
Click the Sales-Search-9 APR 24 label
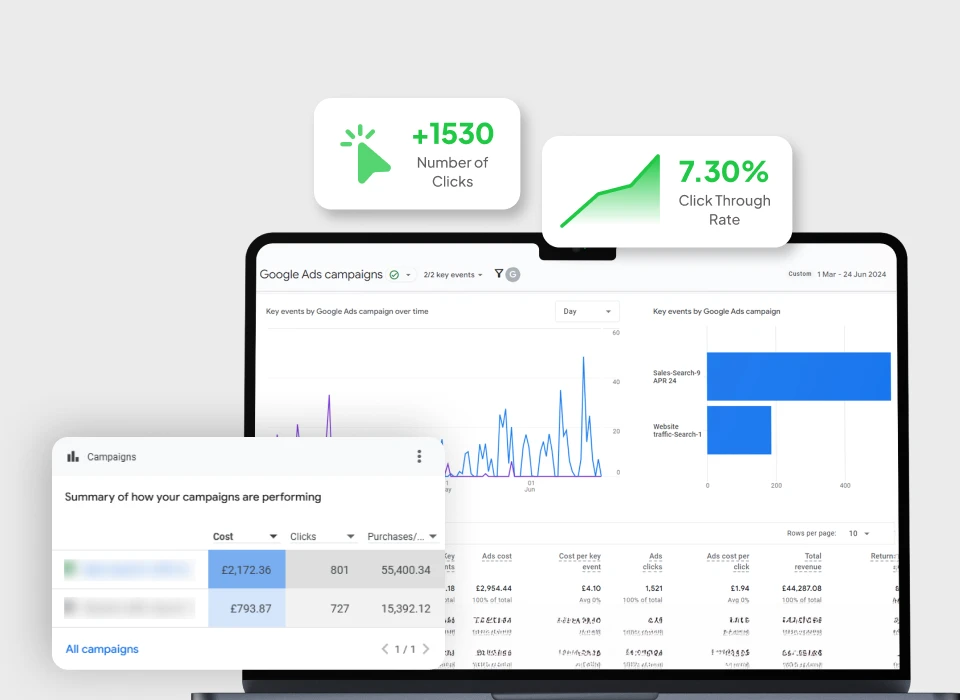[676, 377]
